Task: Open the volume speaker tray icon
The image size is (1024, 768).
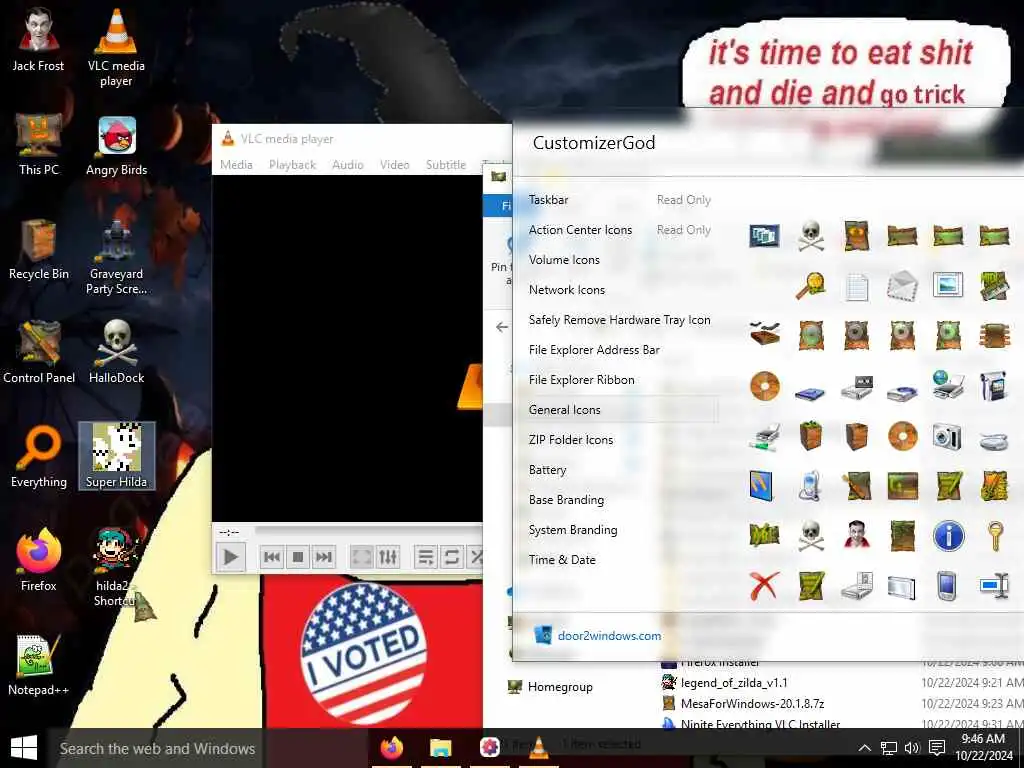Action: 912,748
